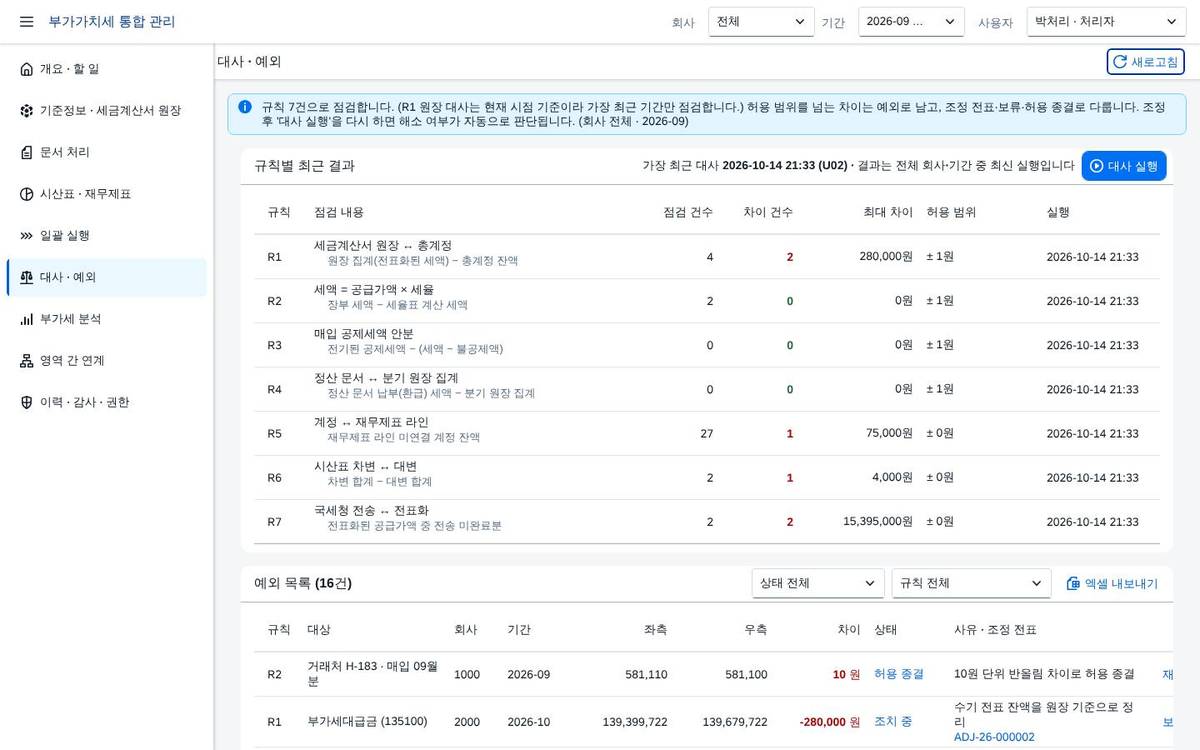Click the info icon in the notice banner

[245, 106]
